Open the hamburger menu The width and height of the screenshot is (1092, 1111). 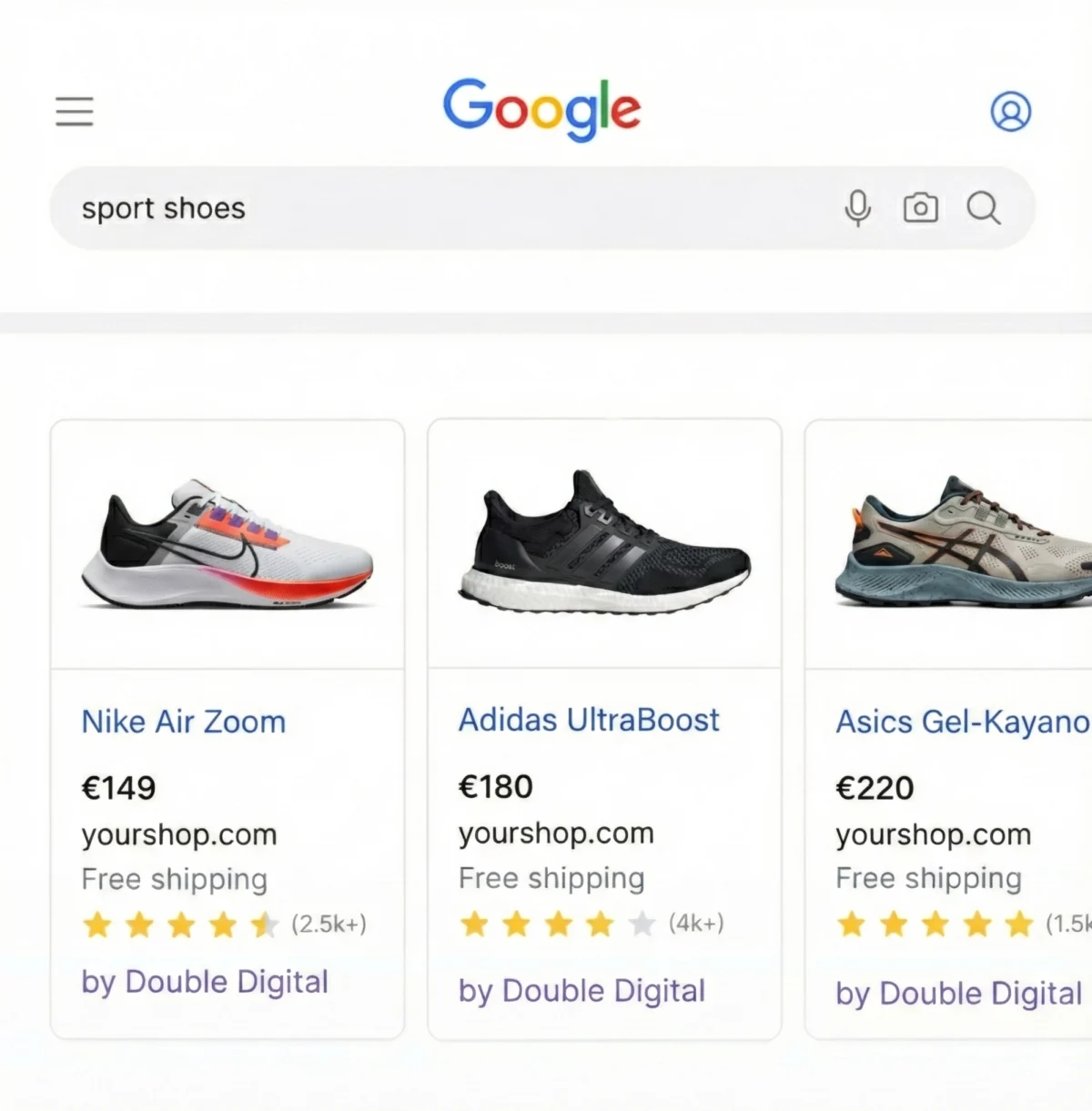point(75,112)
